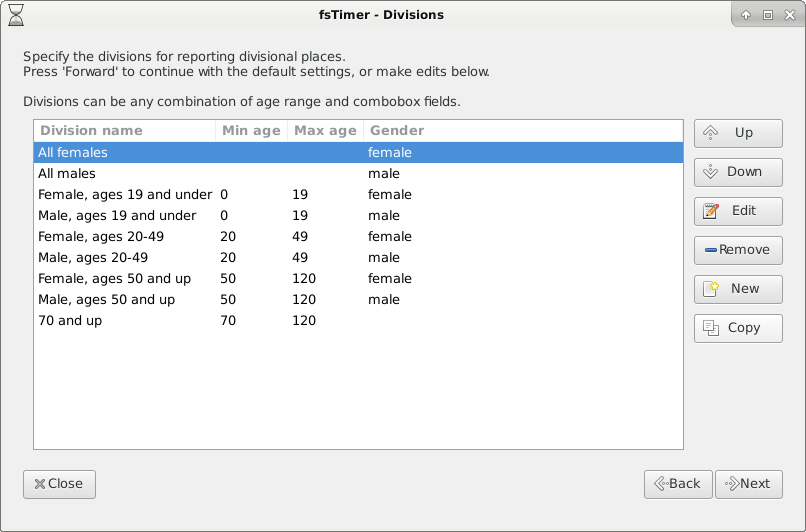Select 'Female, ages 19 and under' row
The image size is (806, 532).
tap(358, 195)
